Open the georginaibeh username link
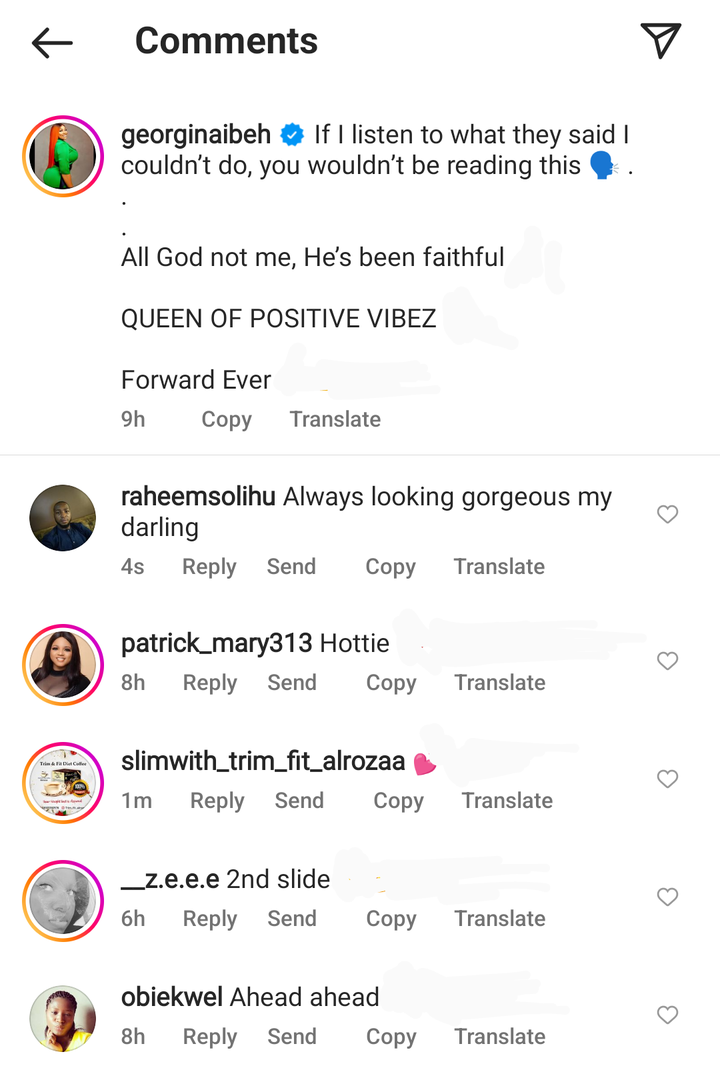Screen dimensions: 720x1072 click(195, 135)
